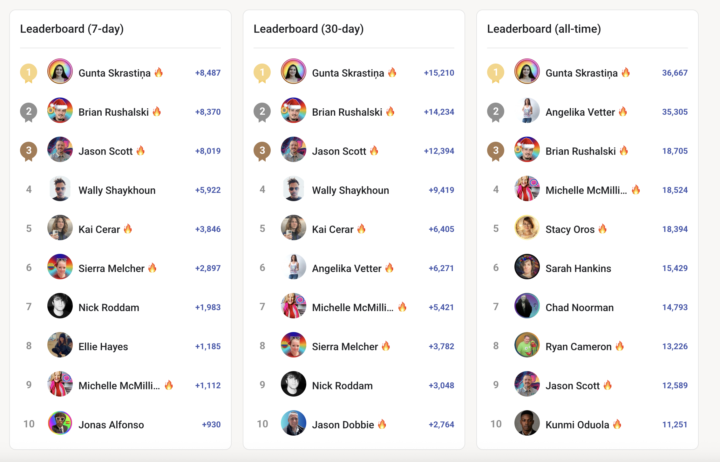
Task: Open Gunta Skrastiņa's avatar in 7-day leaderboard
Action: 60,72
